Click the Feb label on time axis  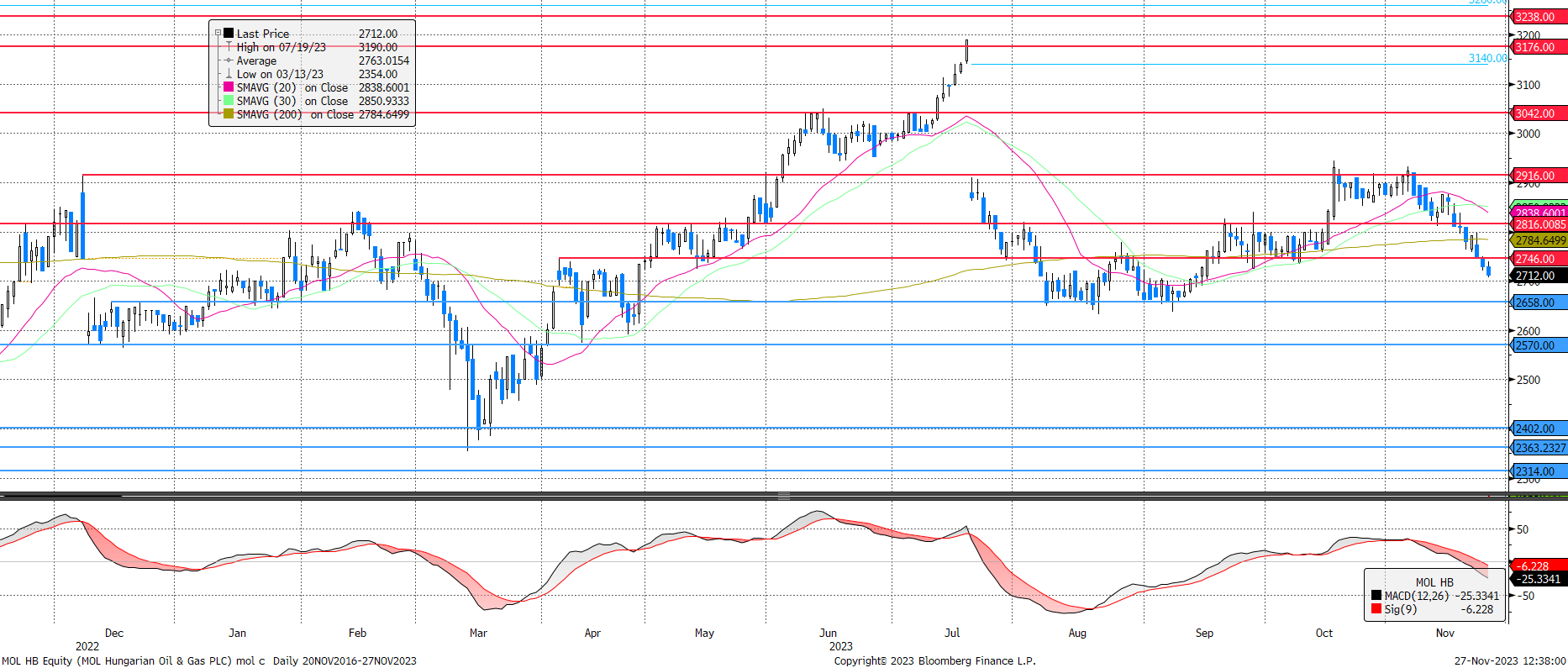tap(358, 633)
